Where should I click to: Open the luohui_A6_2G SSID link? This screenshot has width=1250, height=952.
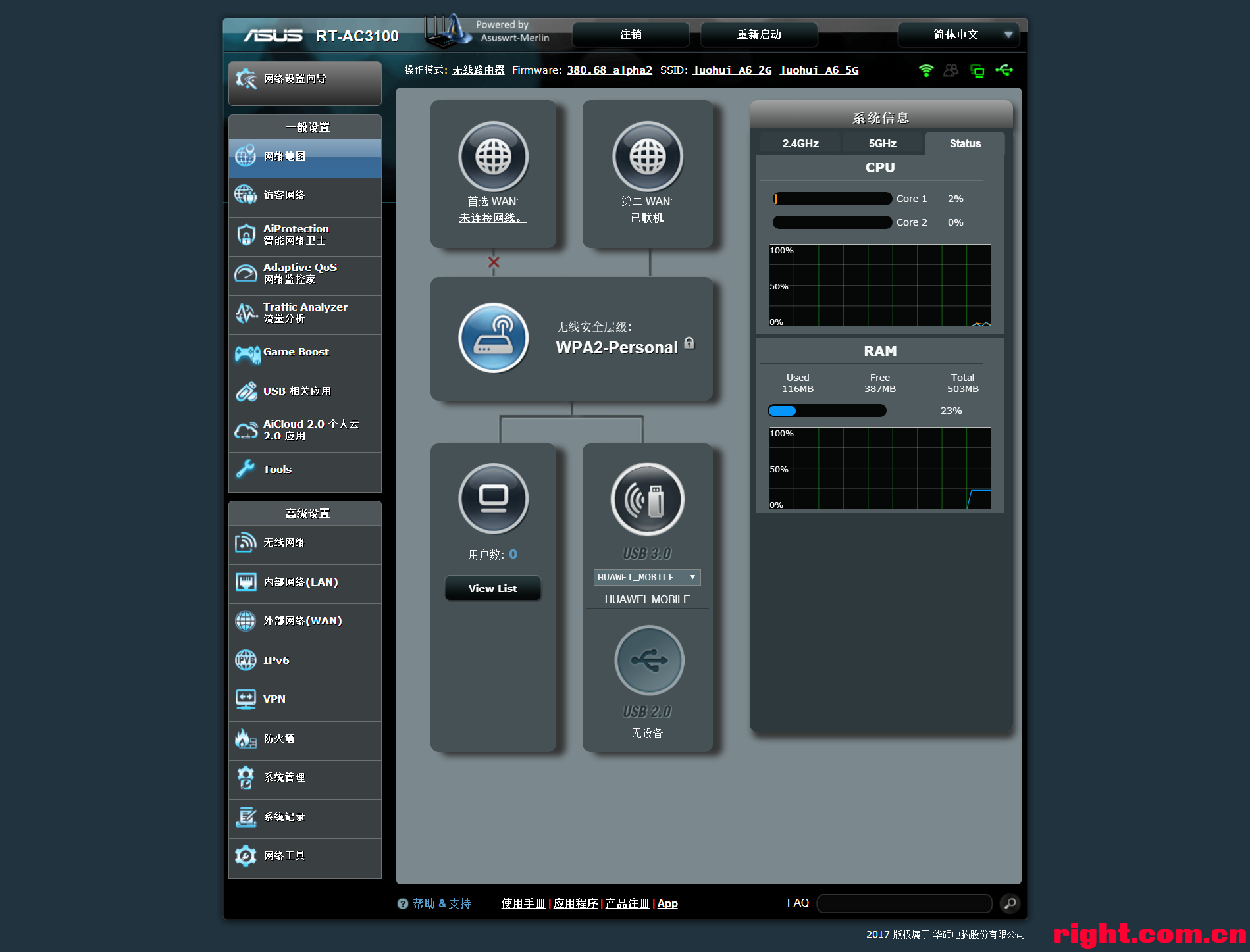click(732, 70)
